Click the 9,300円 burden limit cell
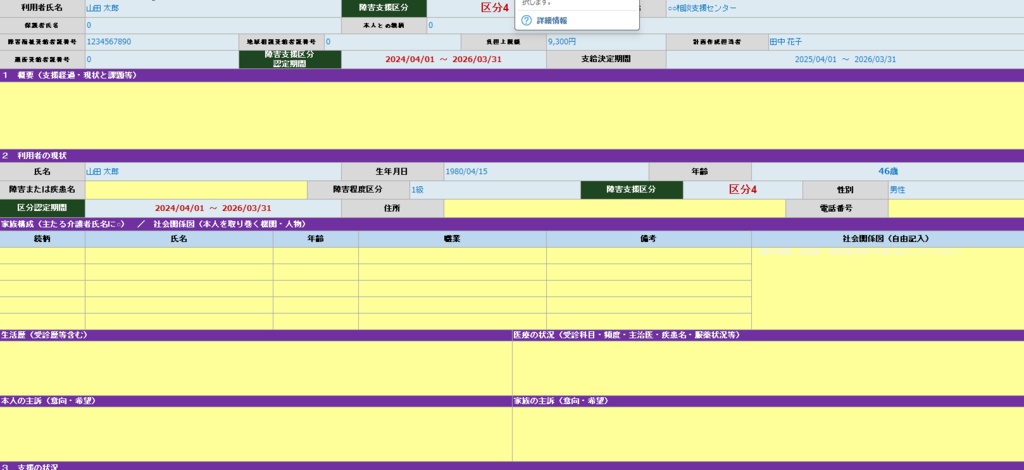Viewport: 1024px width, 470px height. (606, 42)
